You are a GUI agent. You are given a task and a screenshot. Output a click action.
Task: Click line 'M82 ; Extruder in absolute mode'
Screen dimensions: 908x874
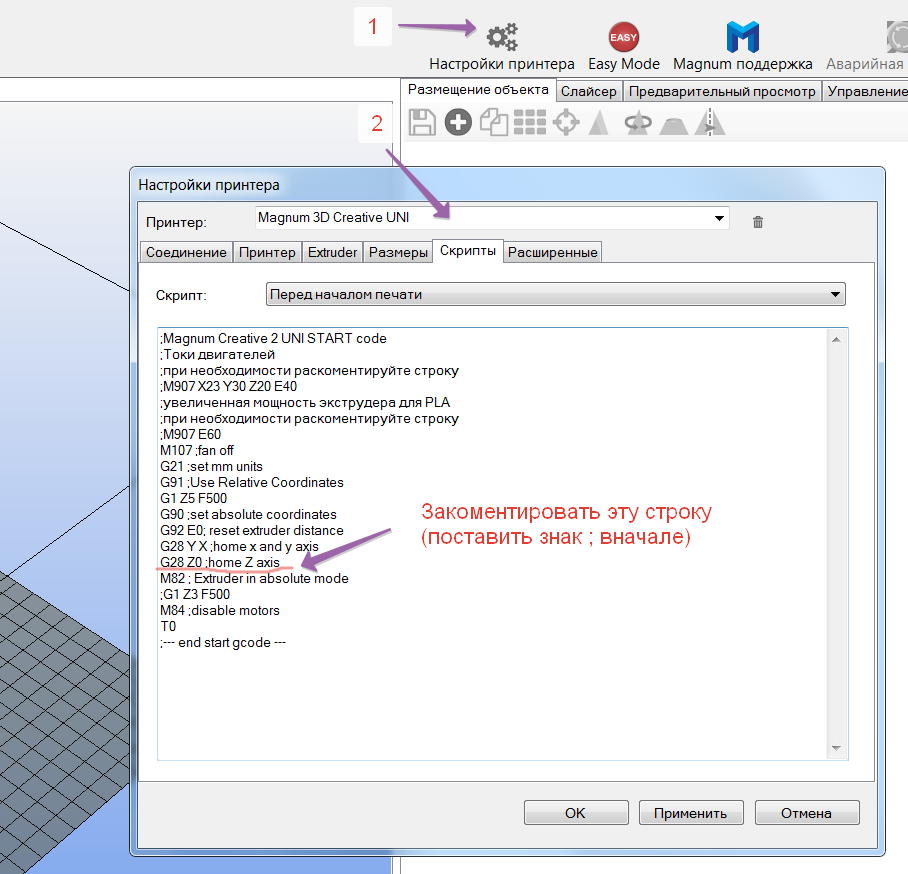coord(254,579)
